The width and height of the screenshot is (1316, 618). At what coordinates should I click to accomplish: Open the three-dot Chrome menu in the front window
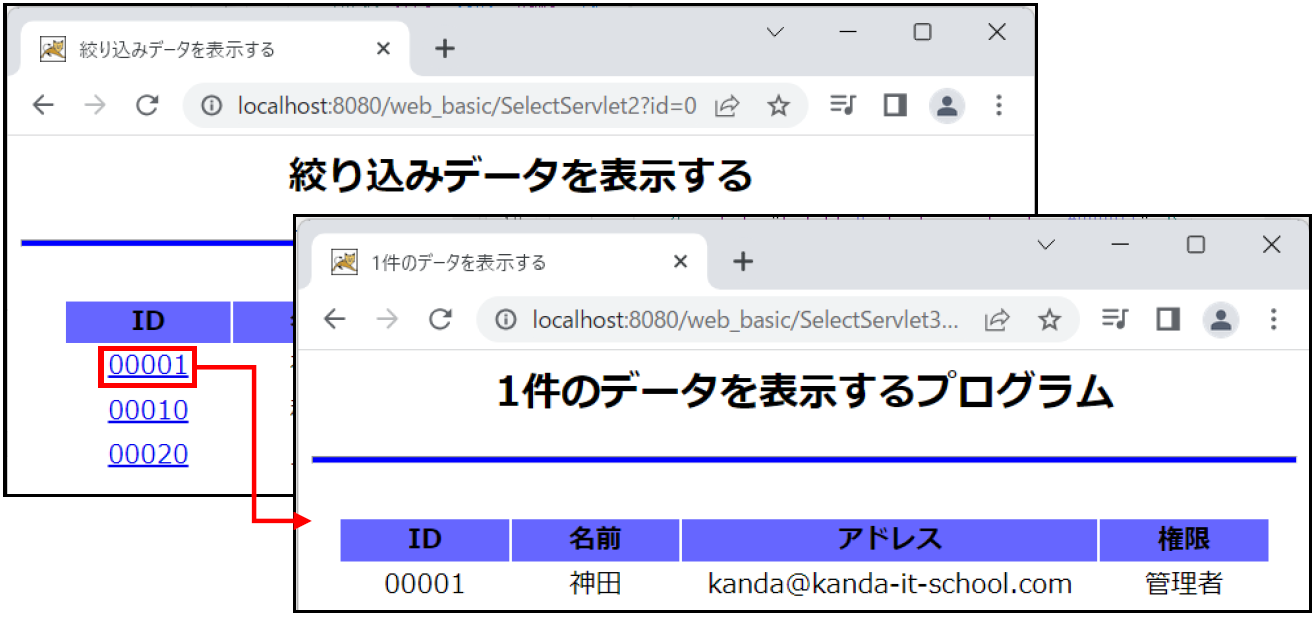click(1273, 319)
